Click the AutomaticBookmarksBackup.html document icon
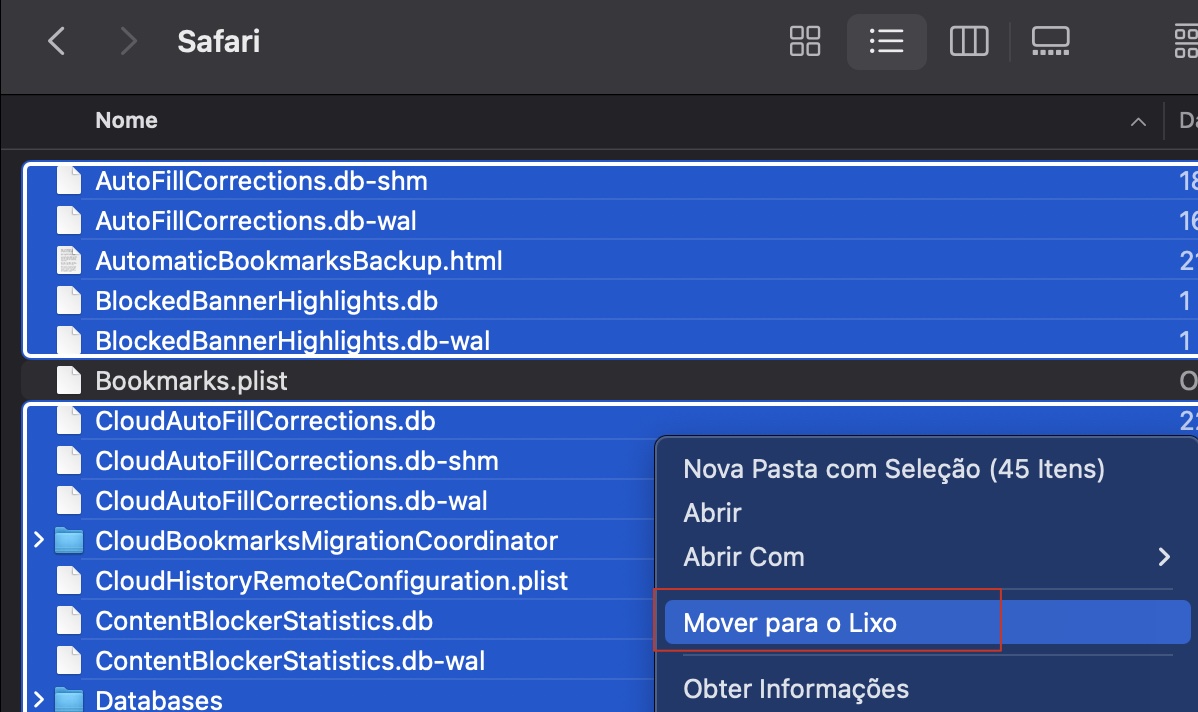Image resolution: width=1198 pixels, height=712 pixels. click(69, 260)
